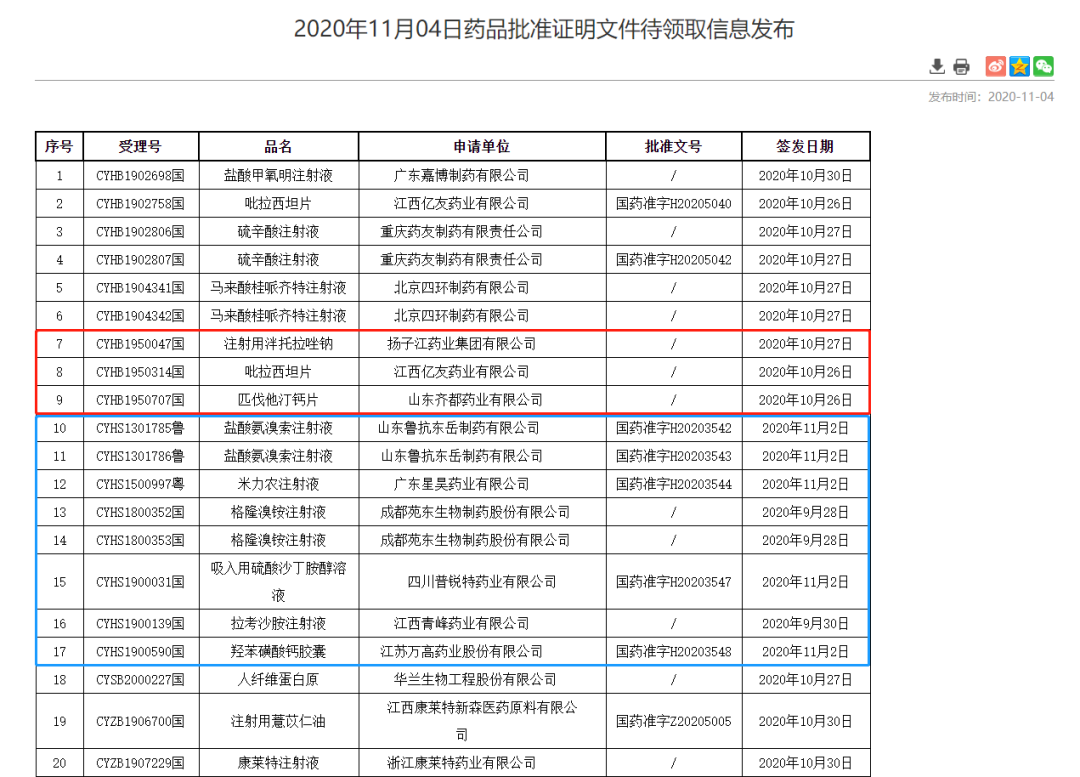Select cell 江苏万高药业股份有限公司
This screenshot has height=777, width=1080.
481,652
